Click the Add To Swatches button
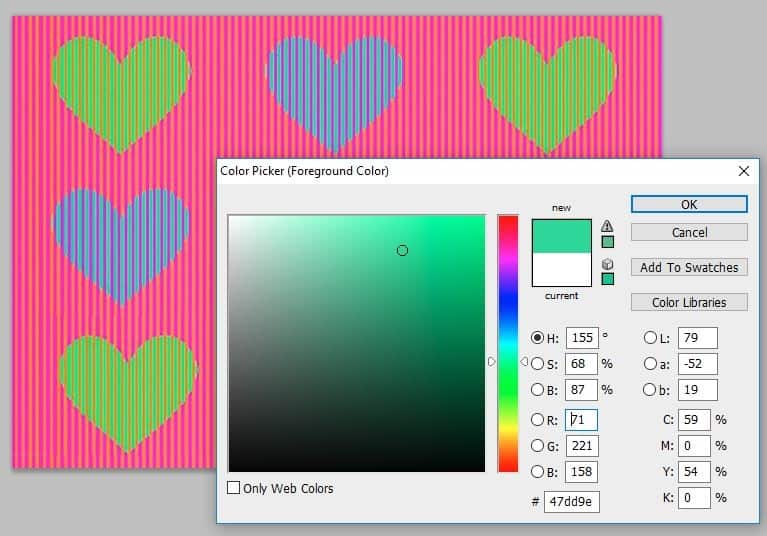This screenshot has height=536, width=767. tap(689, 267)
